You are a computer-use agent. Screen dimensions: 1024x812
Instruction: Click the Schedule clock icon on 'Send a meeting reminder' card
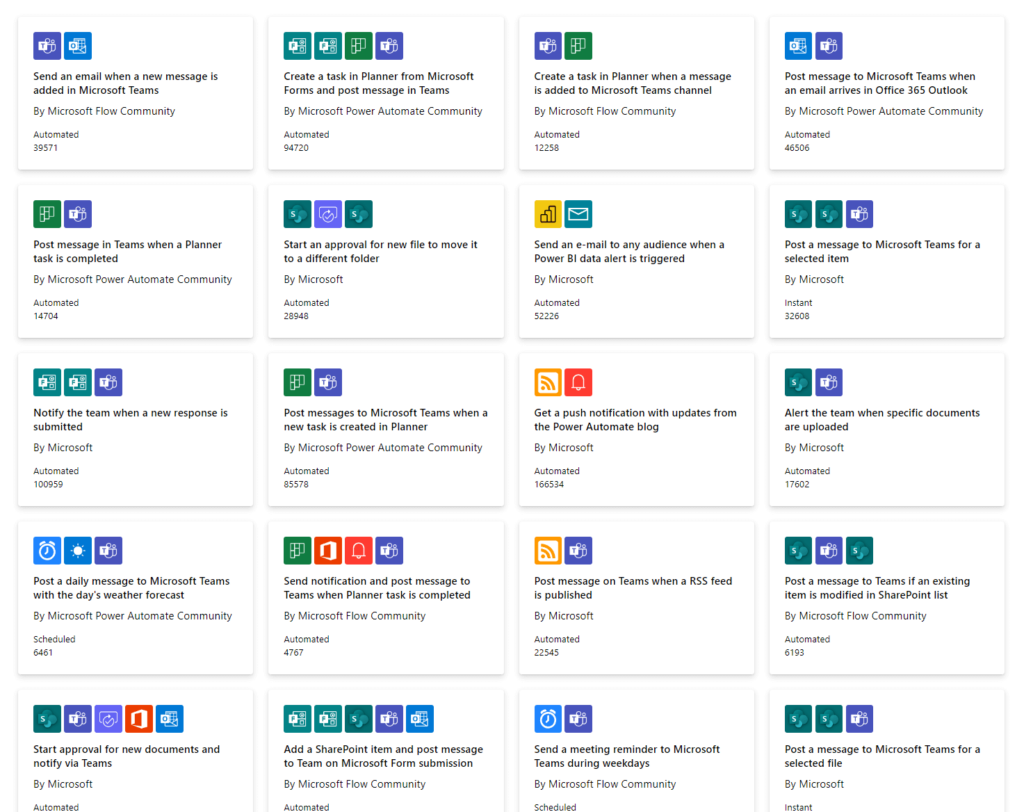(548, 719)
